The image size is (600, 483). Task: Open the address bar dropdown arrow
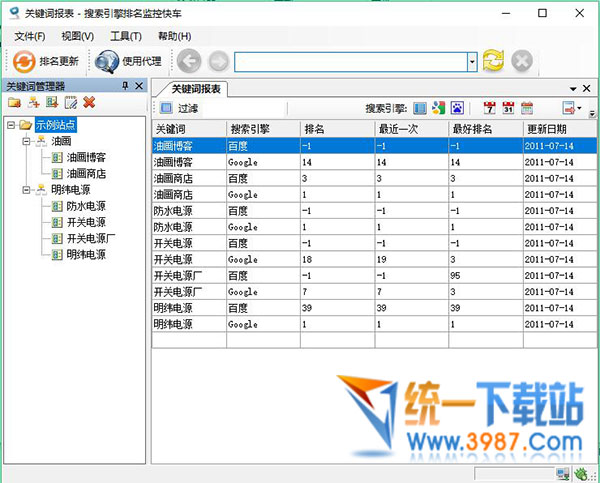coord(472,61)
